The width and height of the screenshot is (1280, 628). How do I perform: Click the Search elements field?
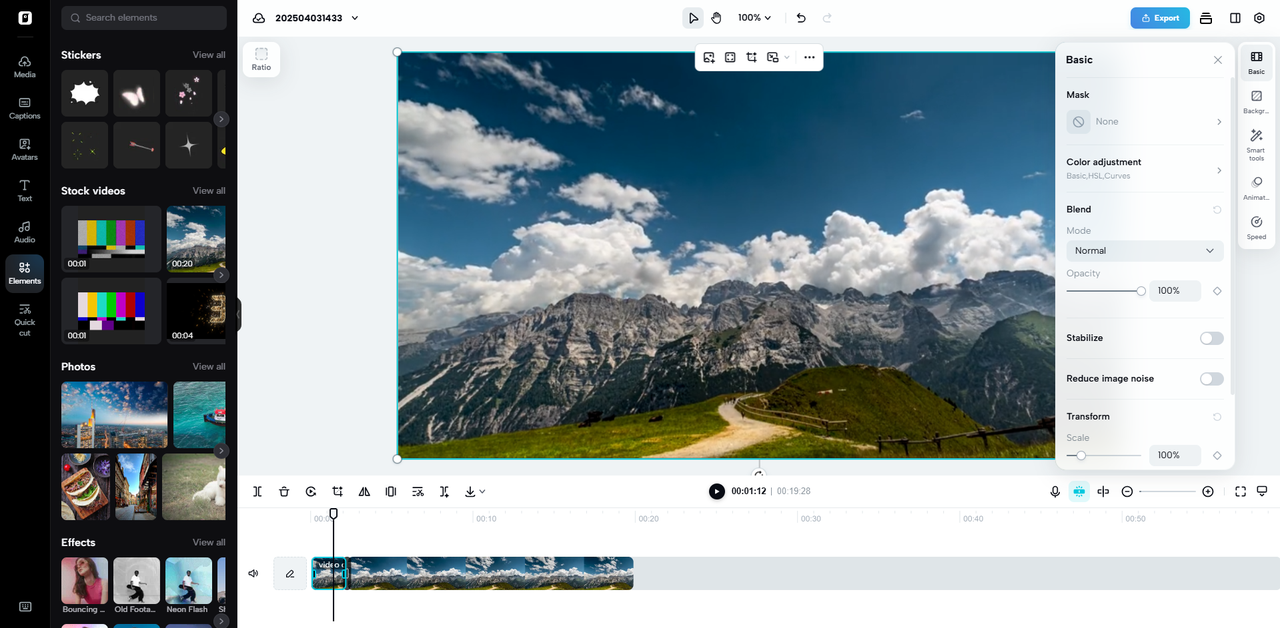pyautogui.click(x=144, y=18)
